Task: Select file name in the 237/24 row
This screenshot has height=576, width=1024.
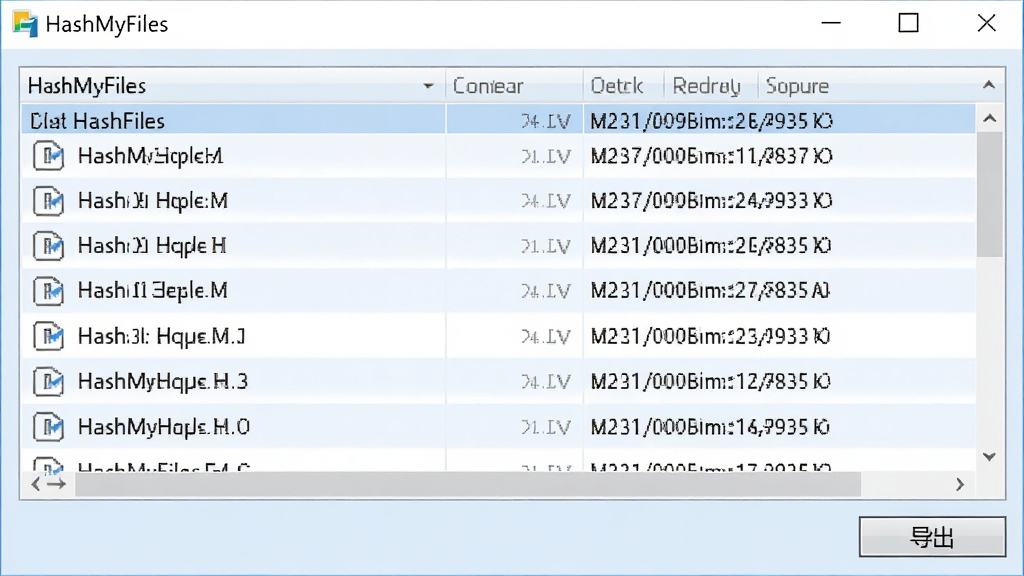Action: point(153,200)
